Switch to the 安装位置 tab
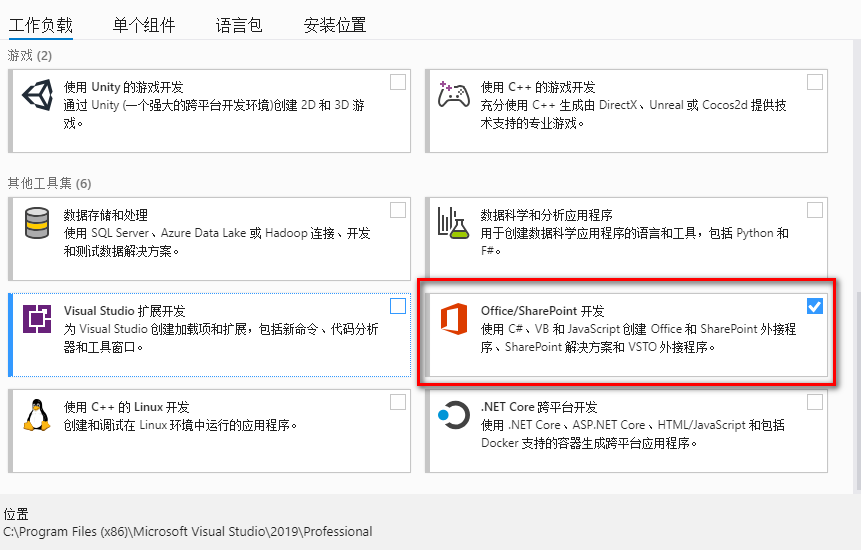Viewport: 861px width, 550px height. [x=335, y=25]
